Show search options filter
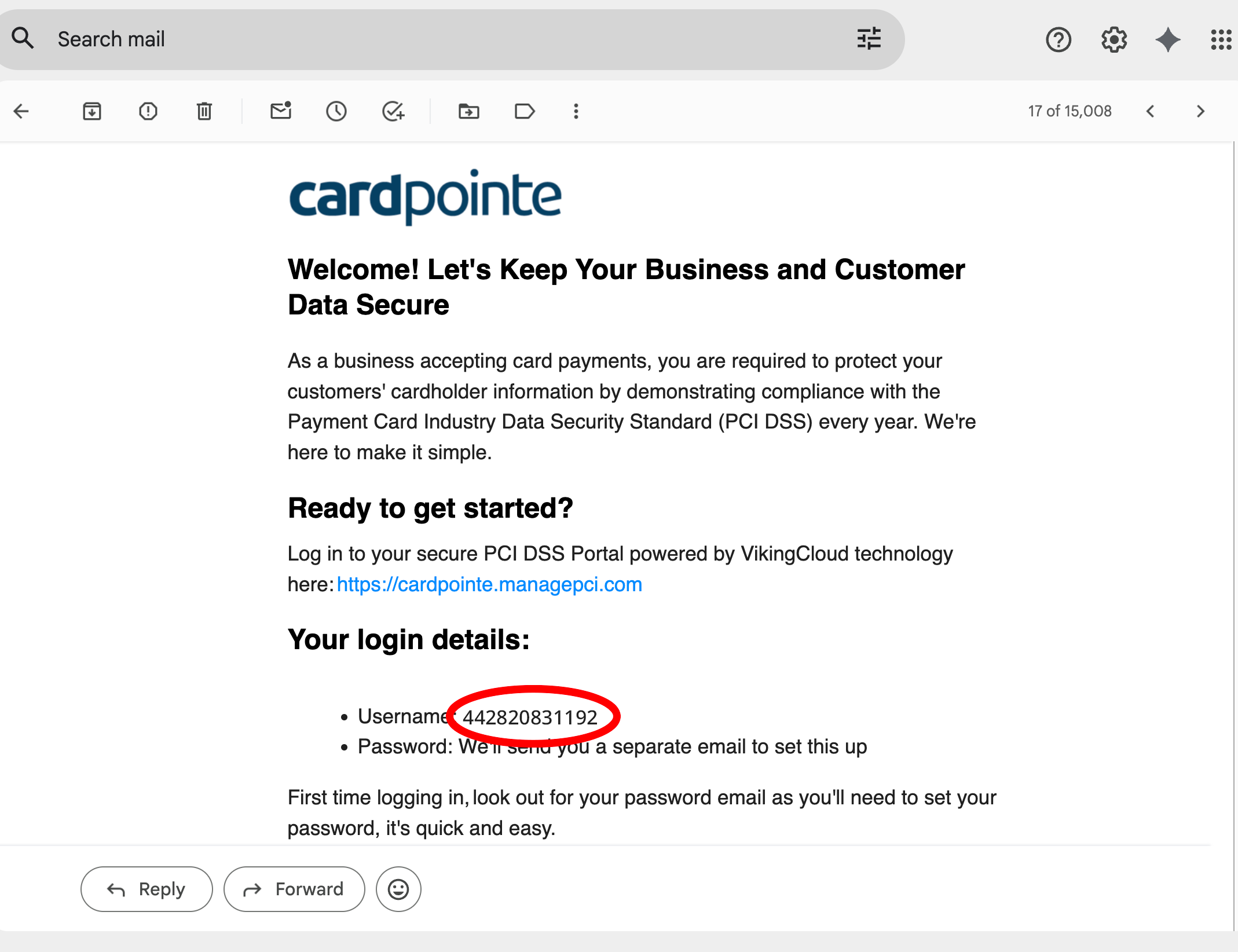This screenshot has height=952, width=1238. [869, 39]
